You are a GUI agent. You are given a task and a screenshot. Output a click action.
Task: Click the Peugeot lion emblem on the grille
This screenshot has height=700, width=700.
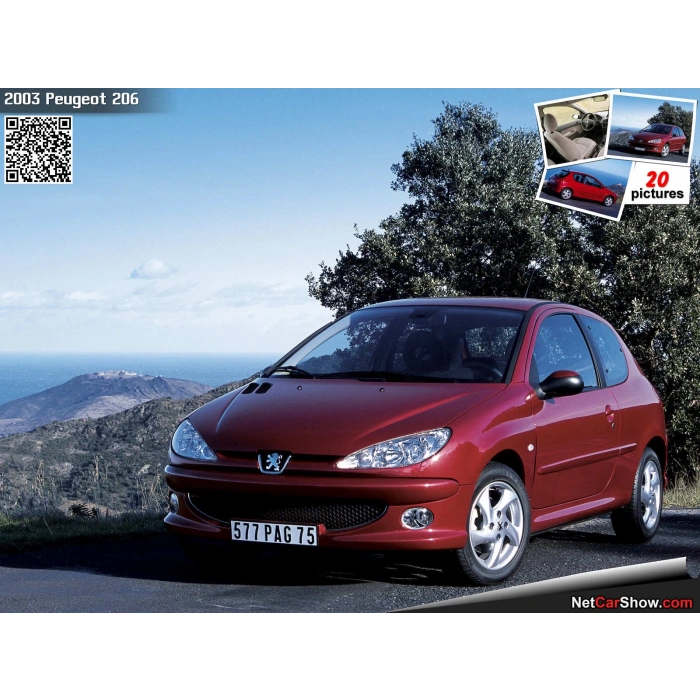[273, 461]
